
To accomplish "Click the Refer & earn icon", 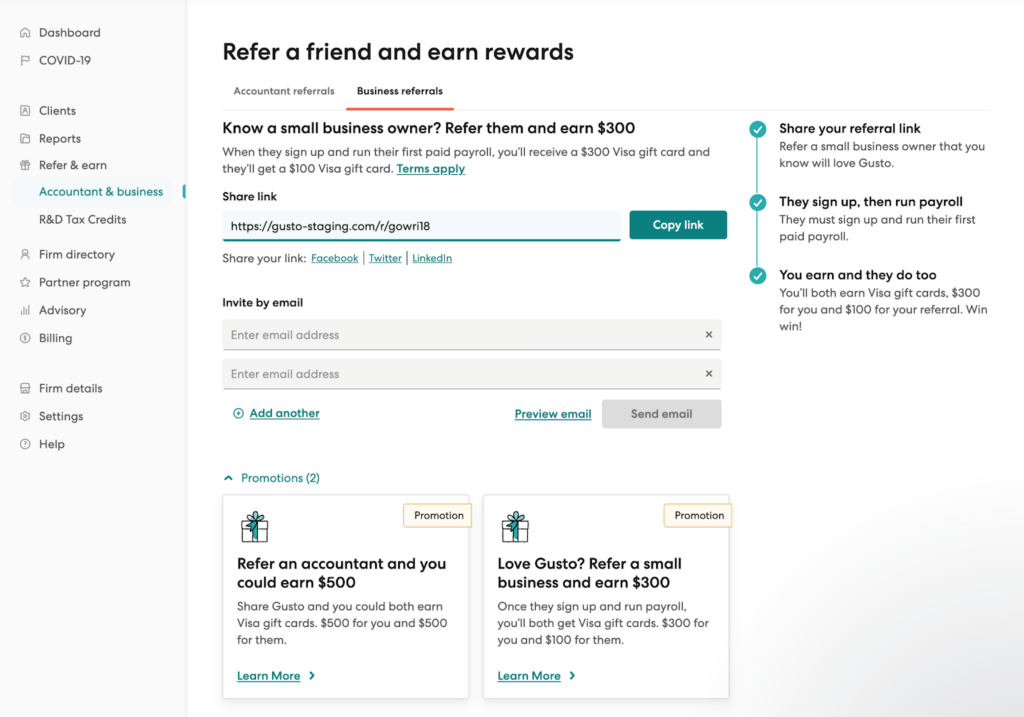I will click(24, 165).
